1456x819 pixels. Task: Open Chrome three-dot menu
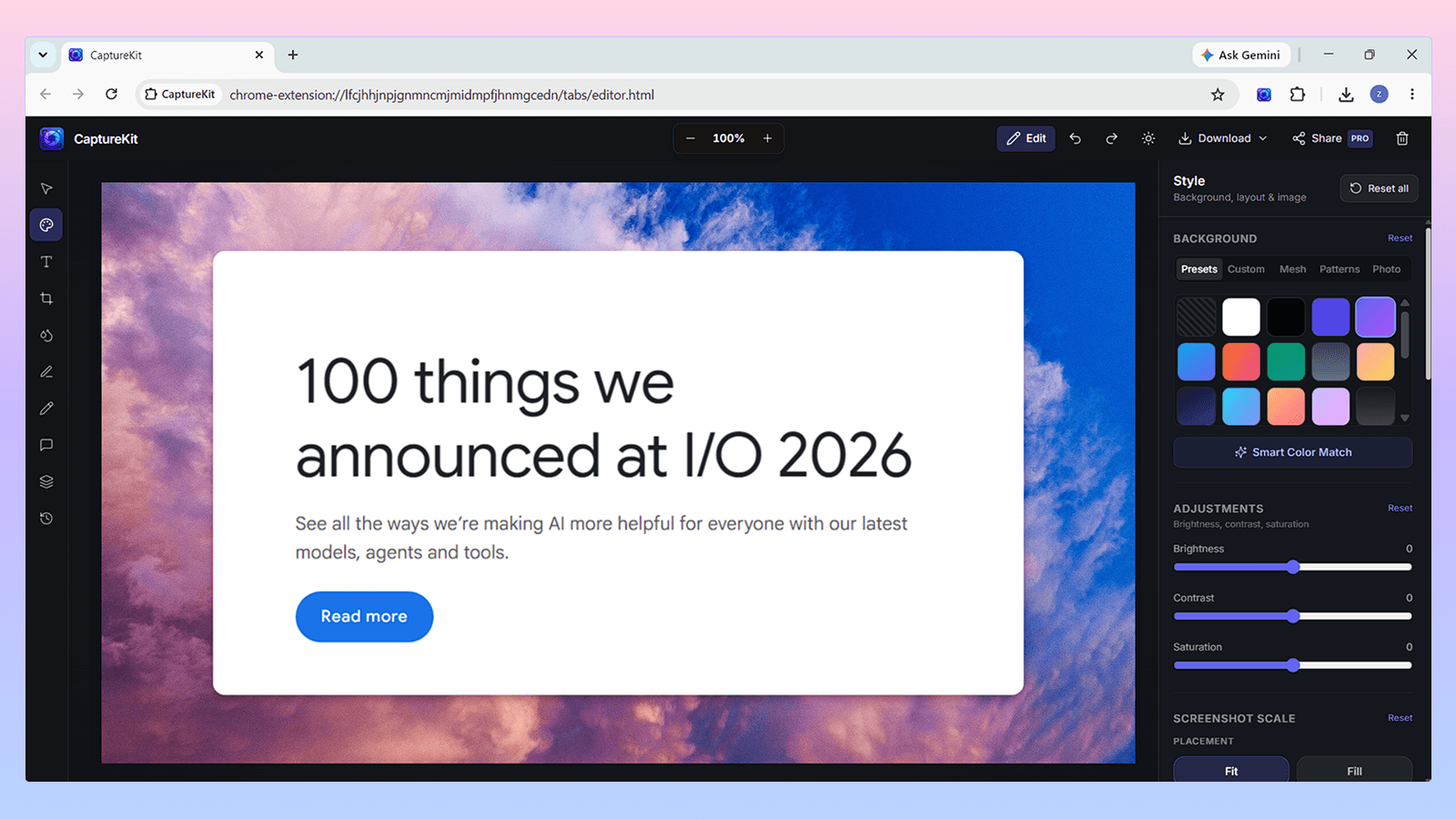coord(1412,95)
